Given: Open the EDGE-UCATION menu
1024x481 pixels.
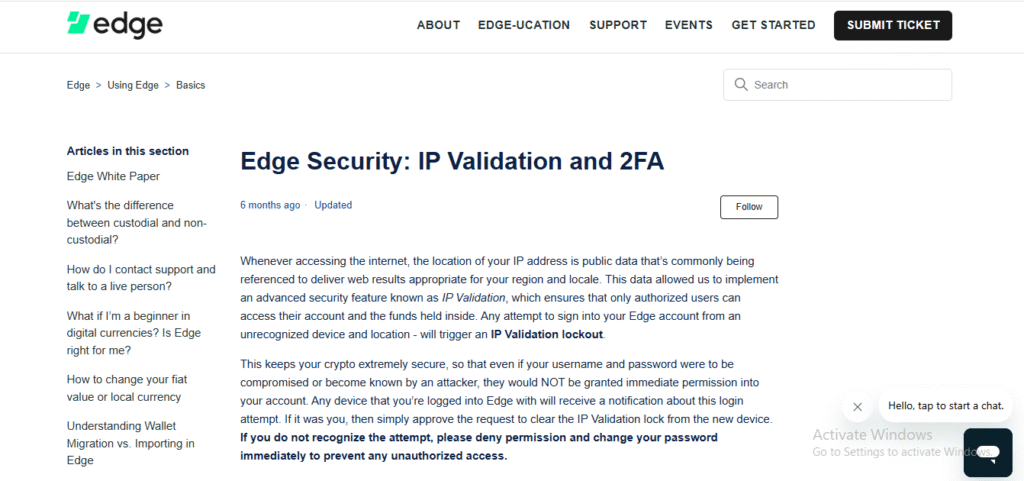Looking at the screenshot, I should (x=524, y=25).
